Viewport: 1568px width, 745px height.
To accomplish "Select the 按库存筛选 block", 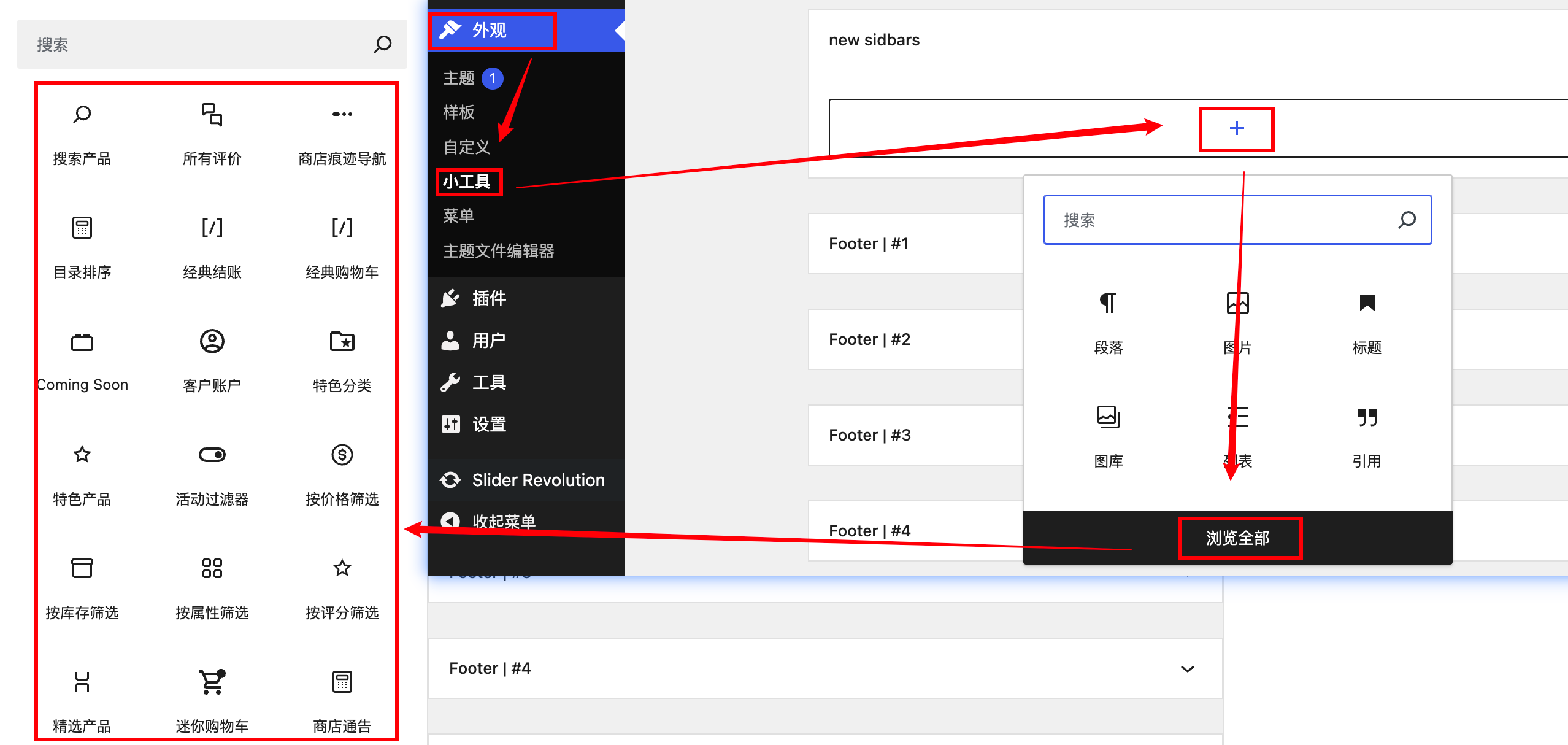I will coord(82,589).
